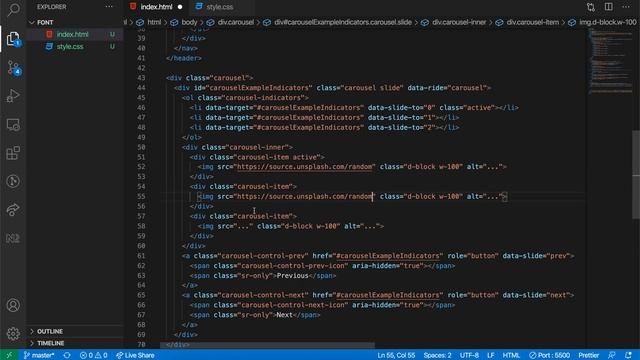The width and height of the screenshot is (640, 360).
Task: Split the editor to the right
Action: tap(609, 7)
